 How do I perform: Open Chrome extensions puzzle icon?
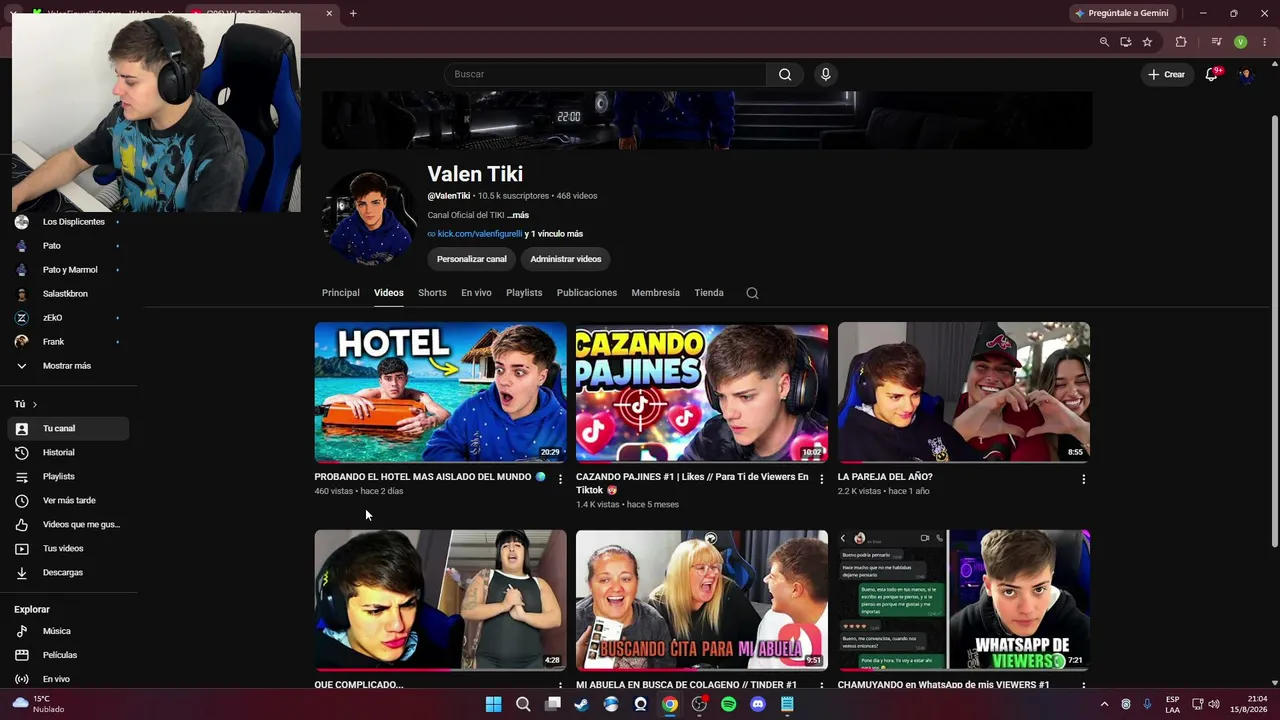1181,42
